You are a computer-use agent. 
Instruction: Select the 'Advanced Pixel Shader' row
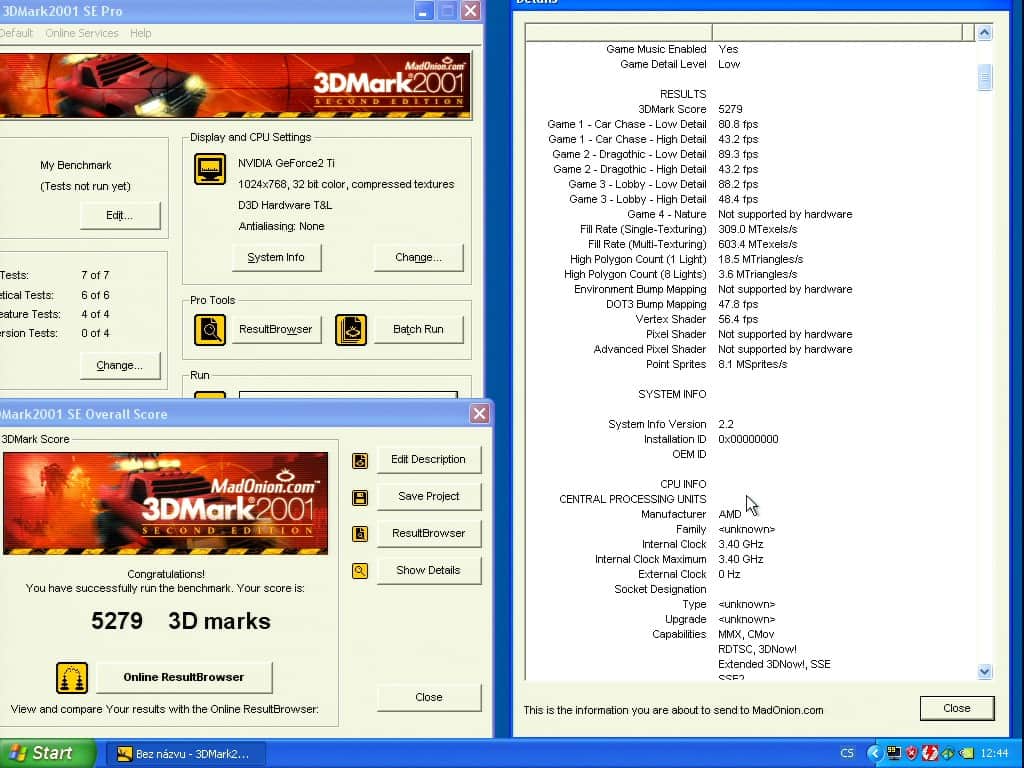click(748, 349)
